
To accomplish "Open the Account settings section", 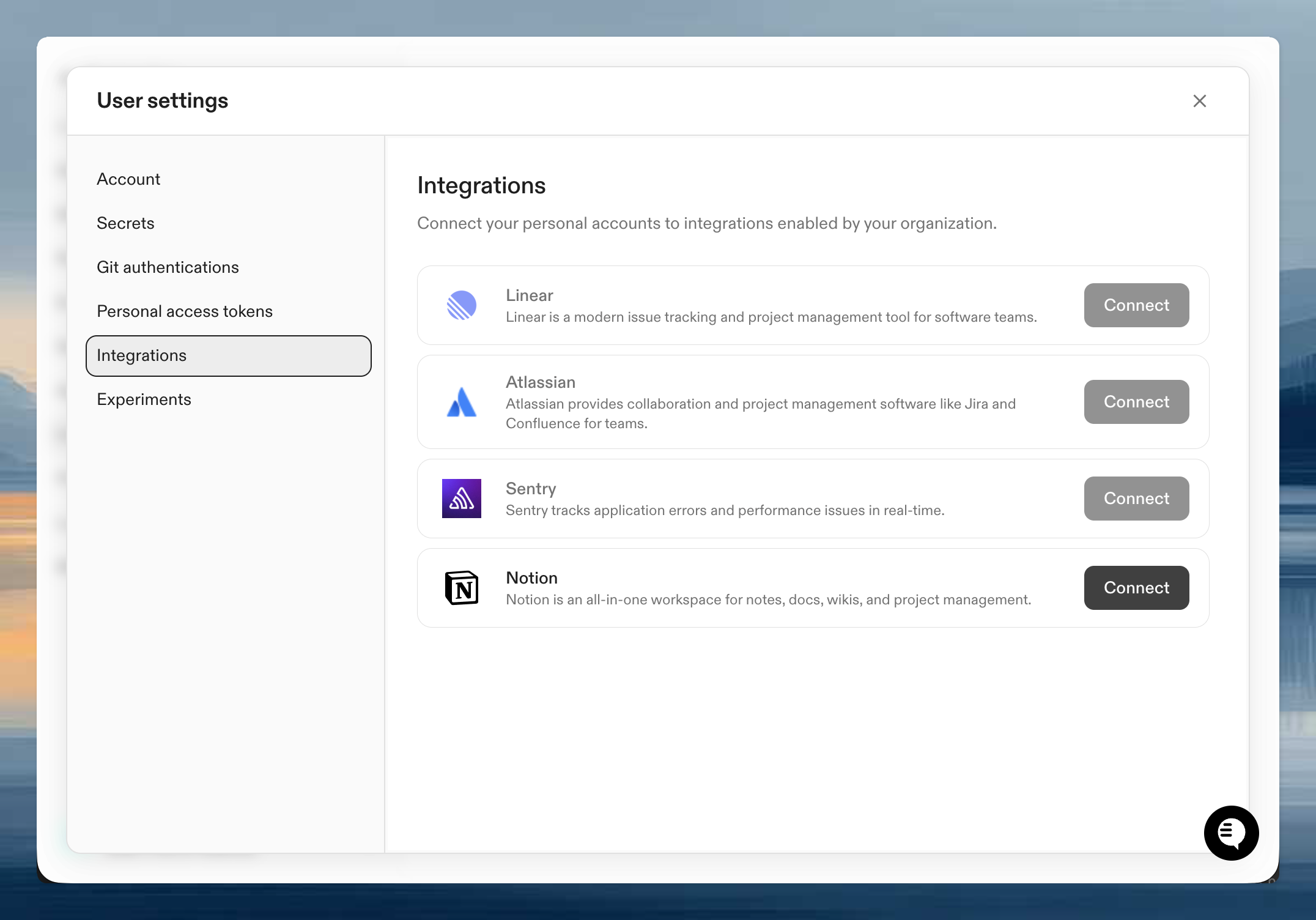I will click(x=128, y=179).
